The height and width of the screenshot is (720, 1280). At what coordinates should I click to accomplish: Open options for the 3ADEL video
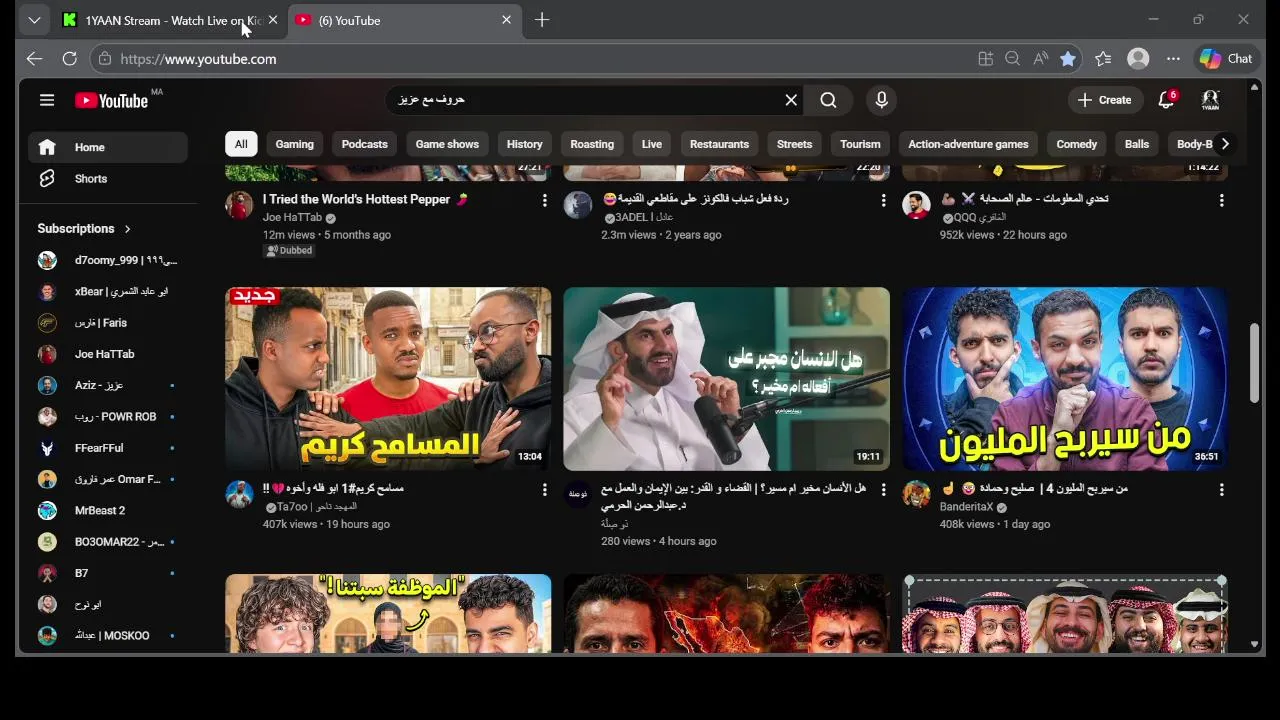[x=883, y=201]
